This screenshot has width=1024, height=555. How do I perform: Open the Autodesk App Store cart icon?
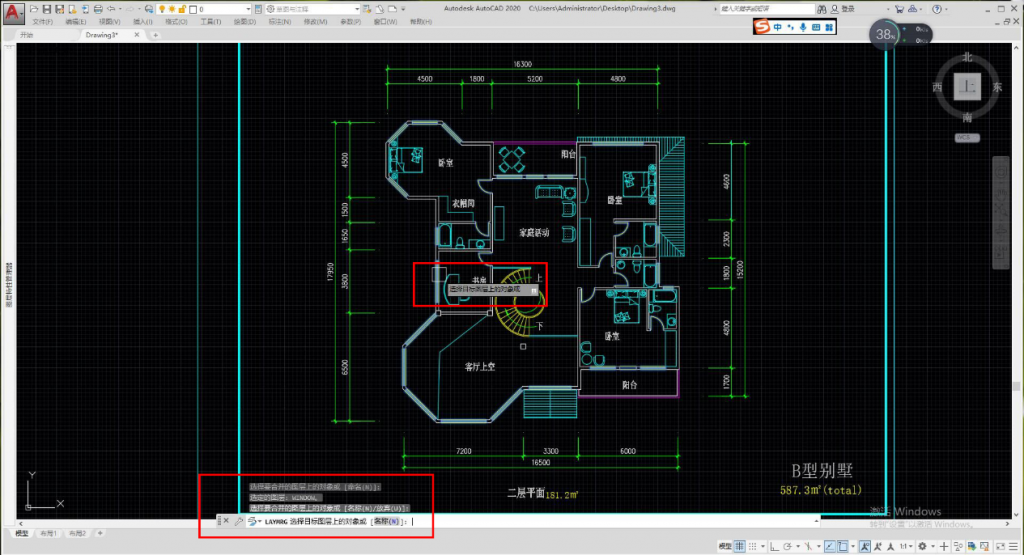[899, 9]
